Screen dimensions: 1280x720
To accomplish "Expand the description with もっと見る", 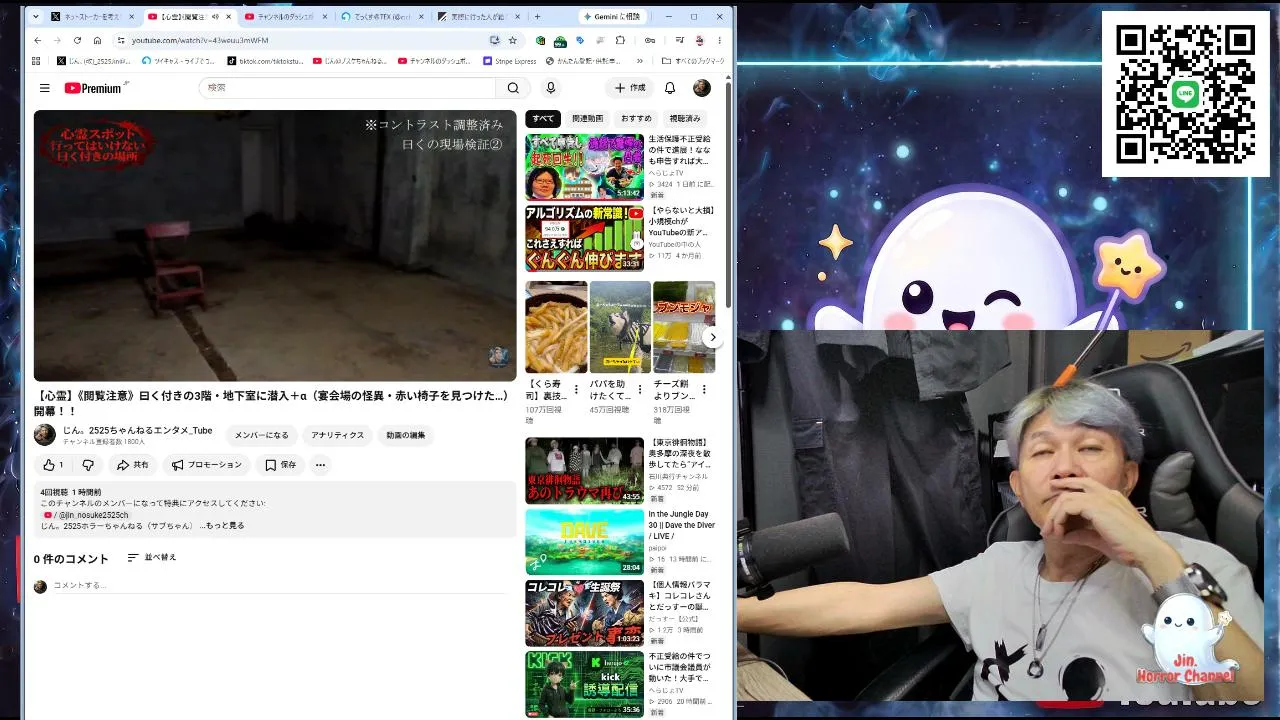I will click(x=222, y=526).
